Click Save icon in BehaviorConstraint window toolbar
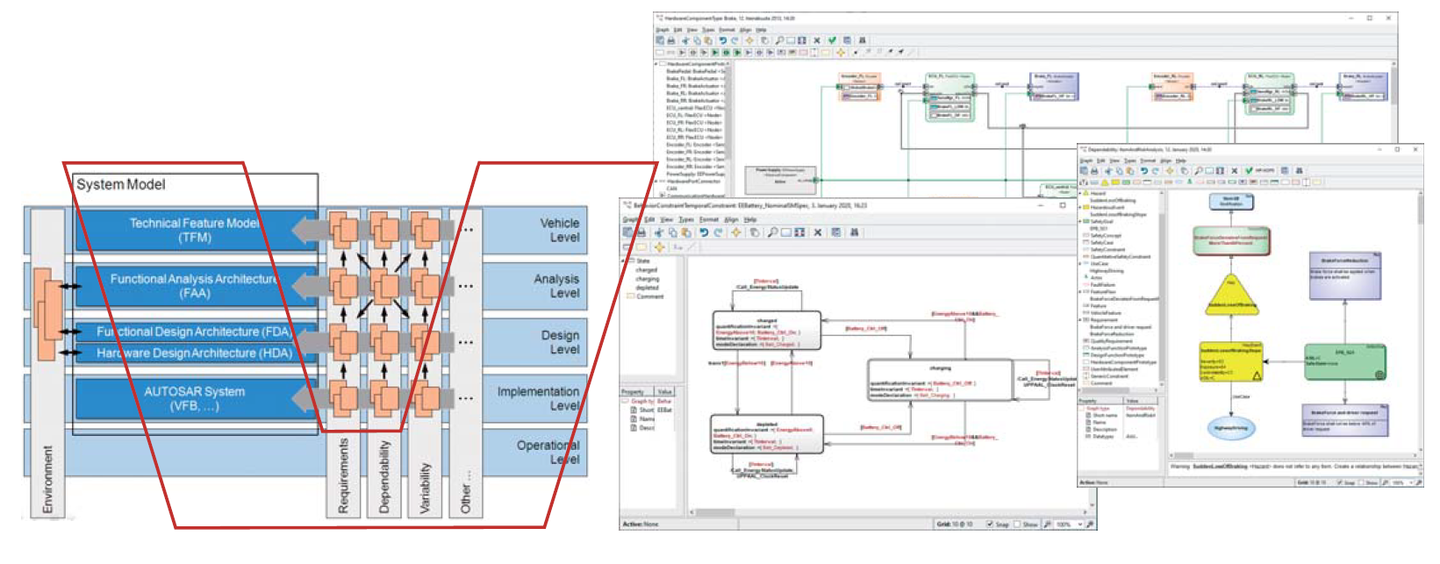 (628, 232)
